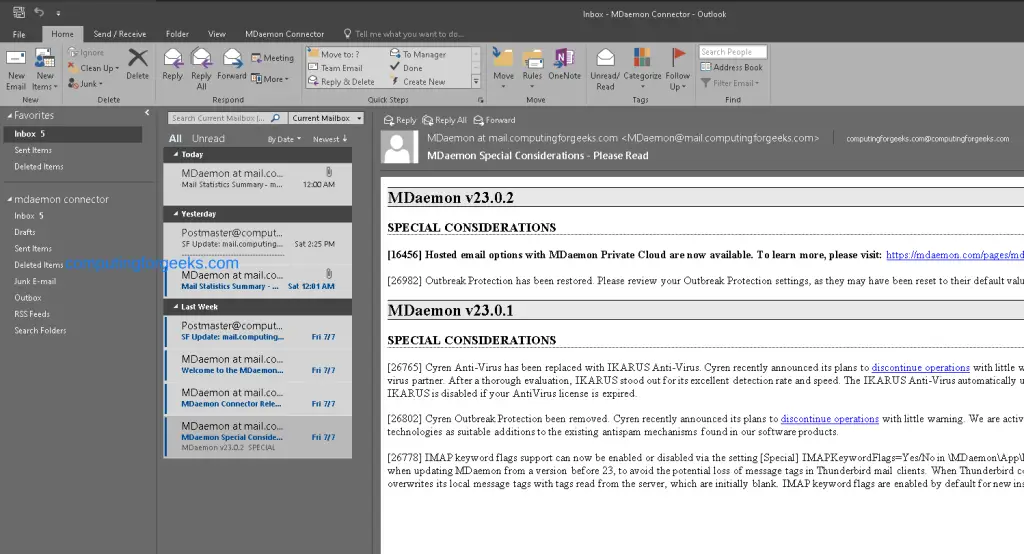Run the To Manager quick step
Viewport: 1024px width, 554px height.
[x=418, y=54]
